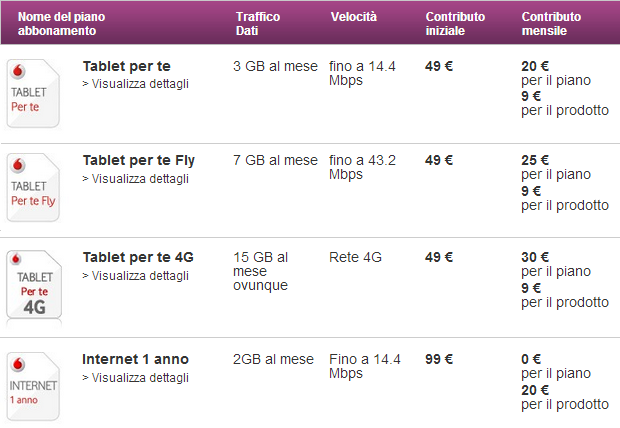Click the Nome del piano abbonamento header
This screenshot has width=620, height=428.
pos(61,23)
